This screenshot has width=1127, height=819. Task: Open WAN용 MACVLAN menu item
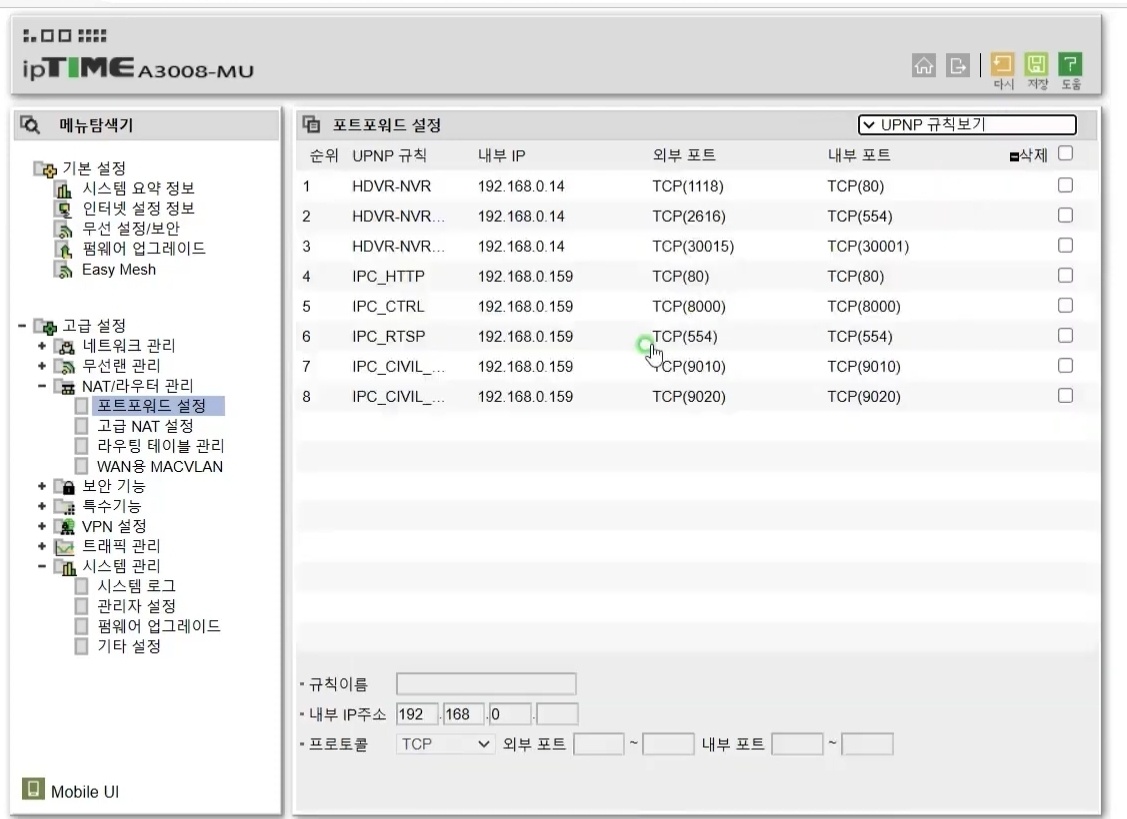pyautogui.click(x=160, y=467)
